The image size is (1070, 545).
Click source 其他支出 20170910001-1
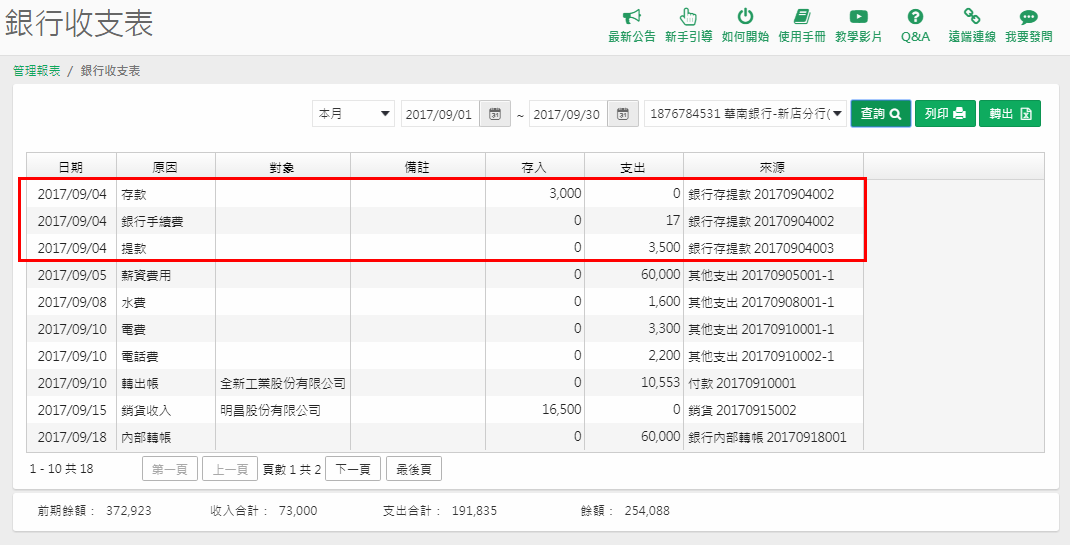[x=761, y=329]
